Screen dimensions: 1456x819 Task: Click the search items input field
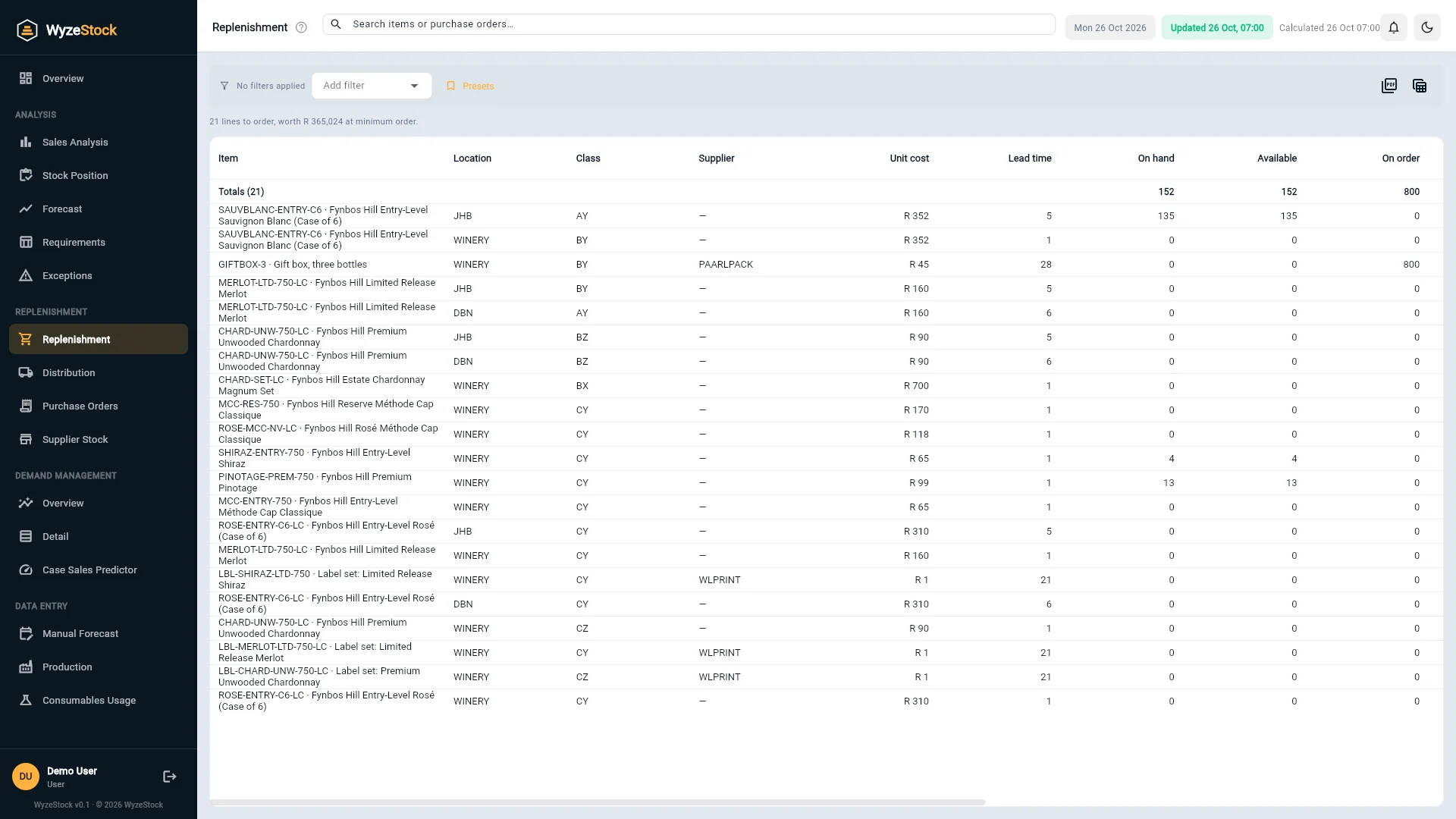(689, 24)
